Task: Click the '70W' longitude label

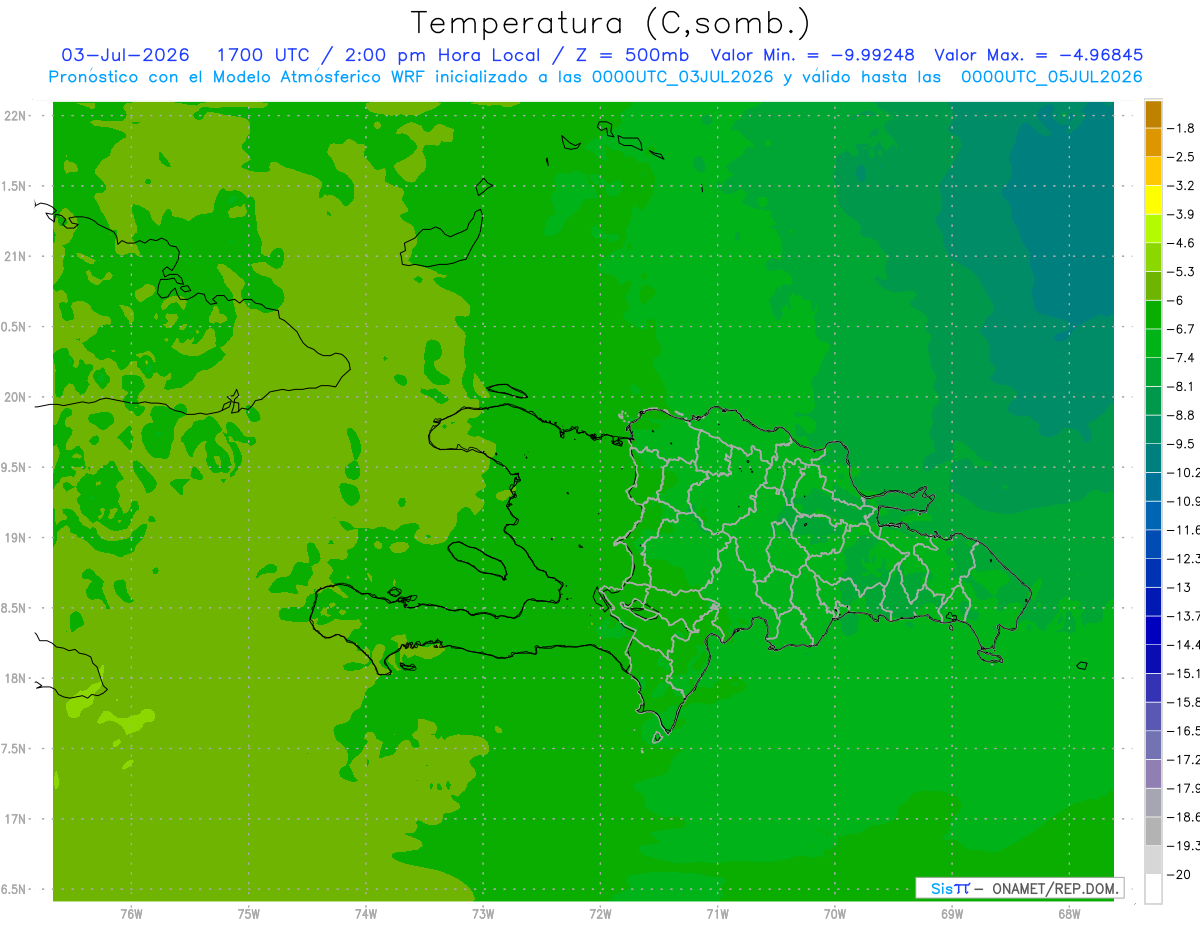Action: click(x=835, y=914)
